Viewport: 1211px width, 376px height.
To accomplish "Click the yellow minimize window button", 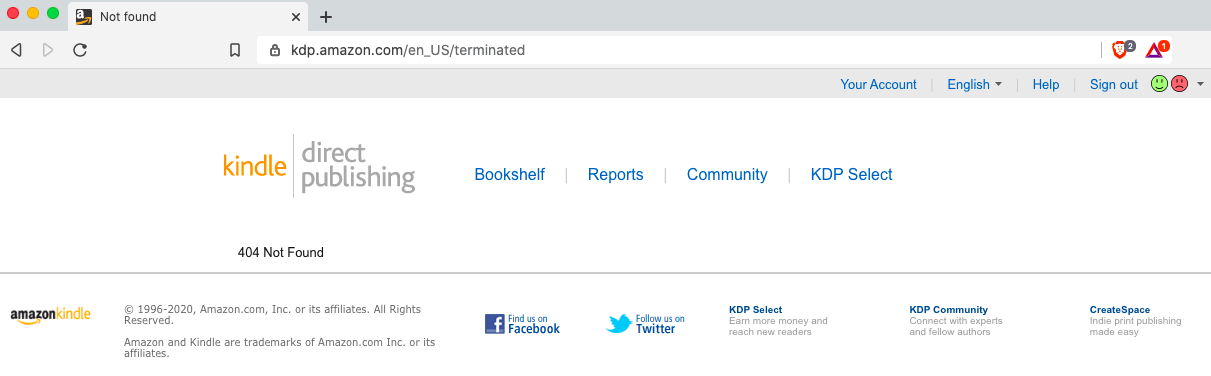I will [x=33, y=13].
